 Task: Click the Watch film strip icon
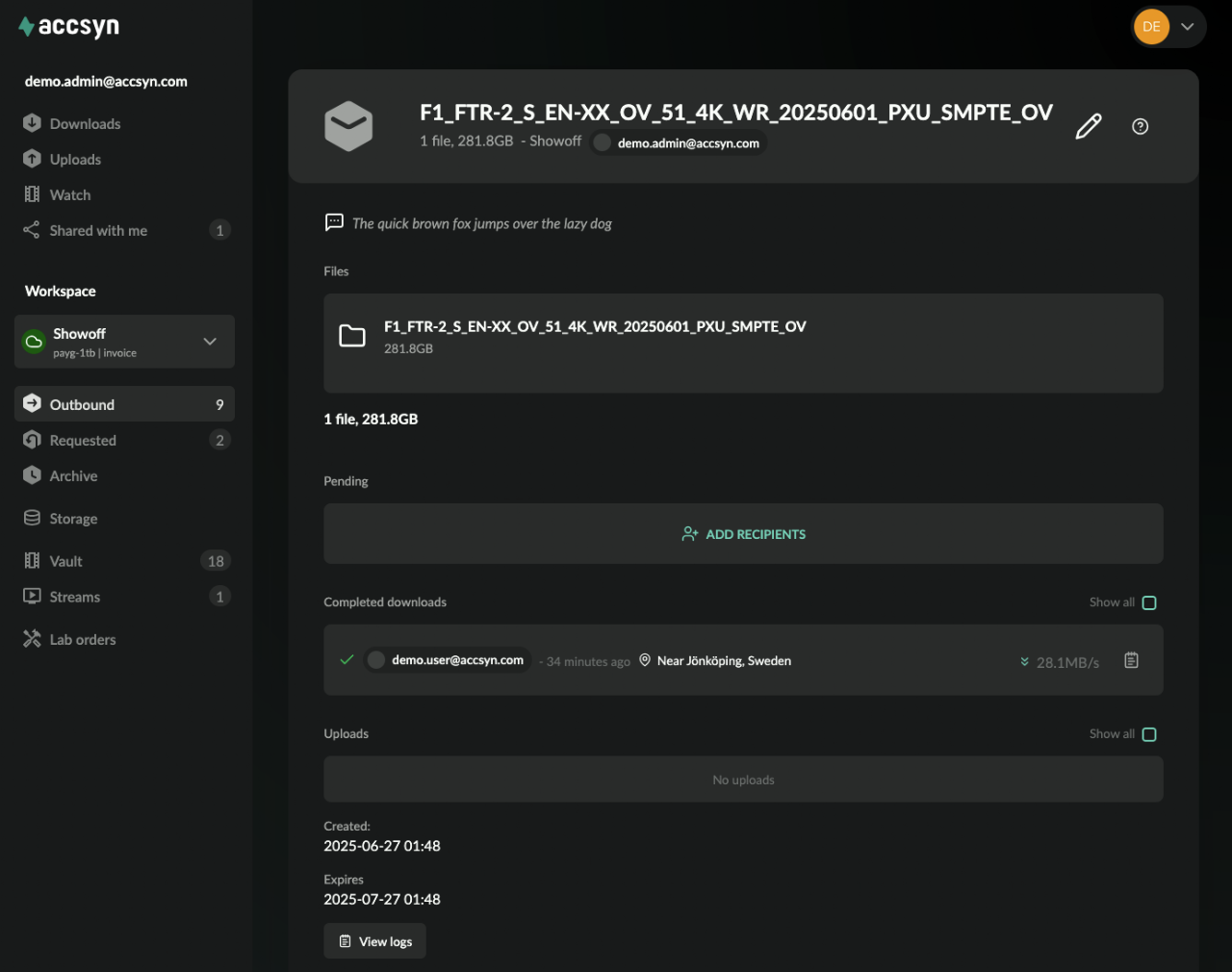coord(32,194)
